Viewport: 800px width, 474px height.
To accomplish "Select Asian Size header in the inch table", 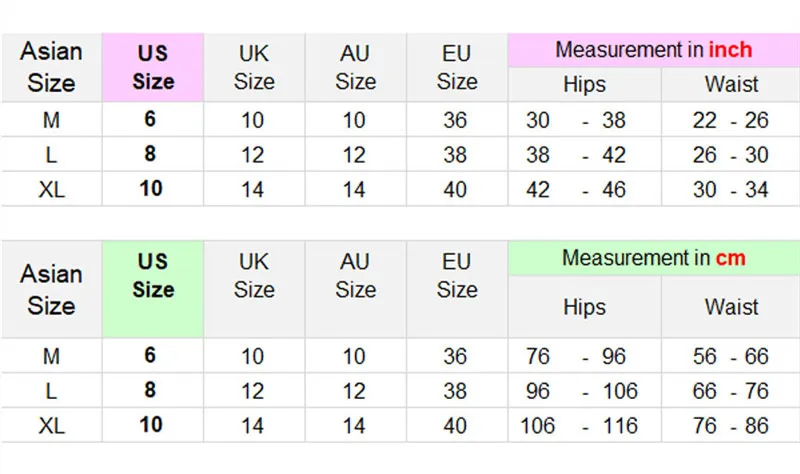I will [51, 67].
